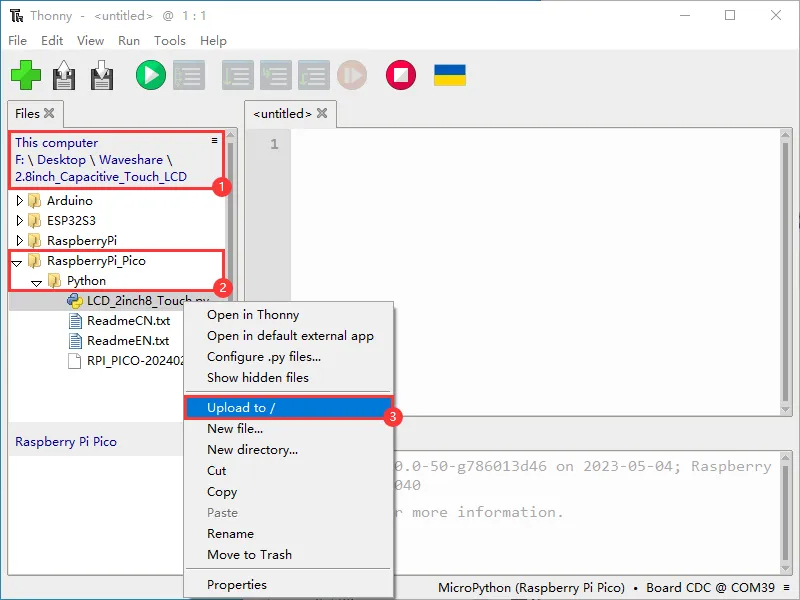The height and width of the screenshot is (600, 800).
Task: Open the View menu
Action: (90, 41)
